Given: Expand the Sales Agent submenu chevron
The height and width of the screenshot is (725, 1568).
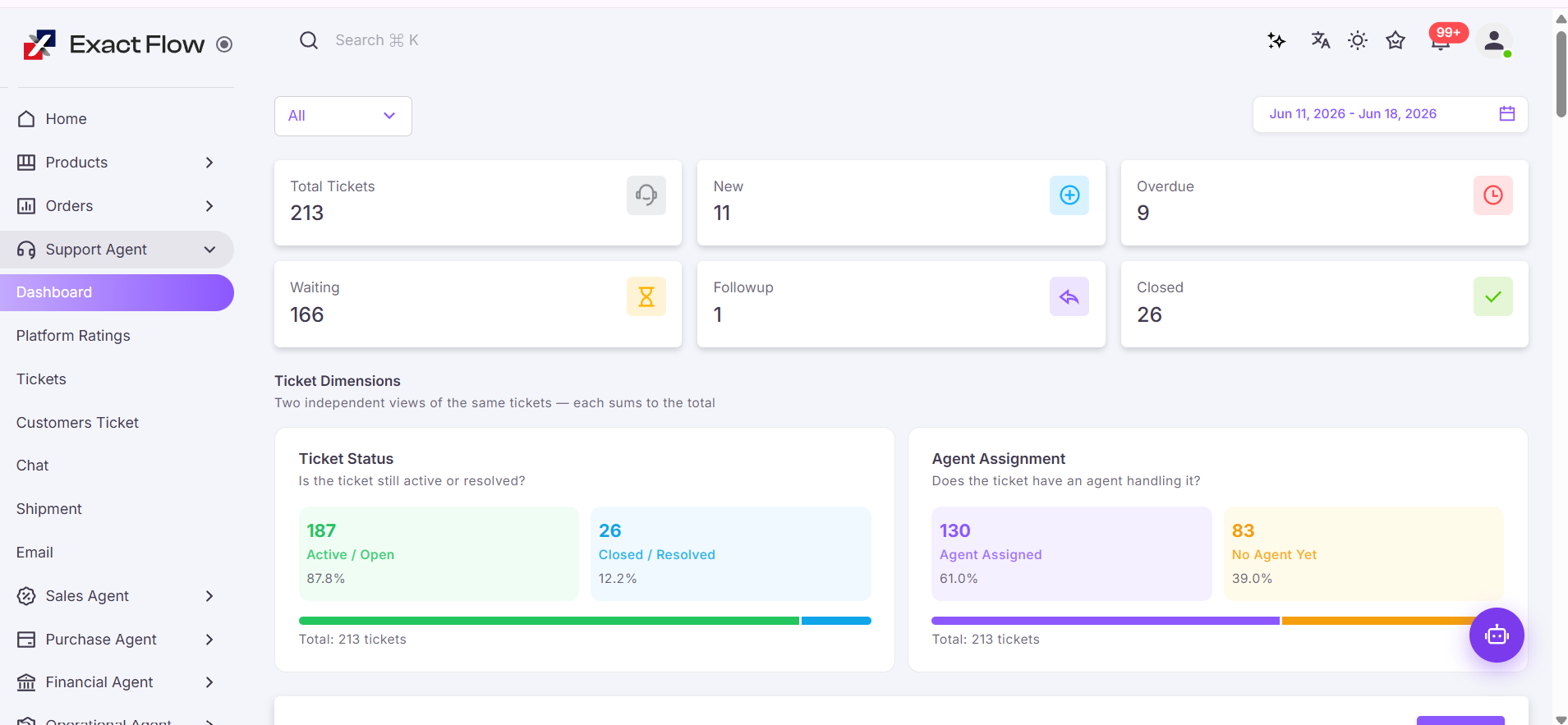Looking at the screenshot, I should (209, 596).
